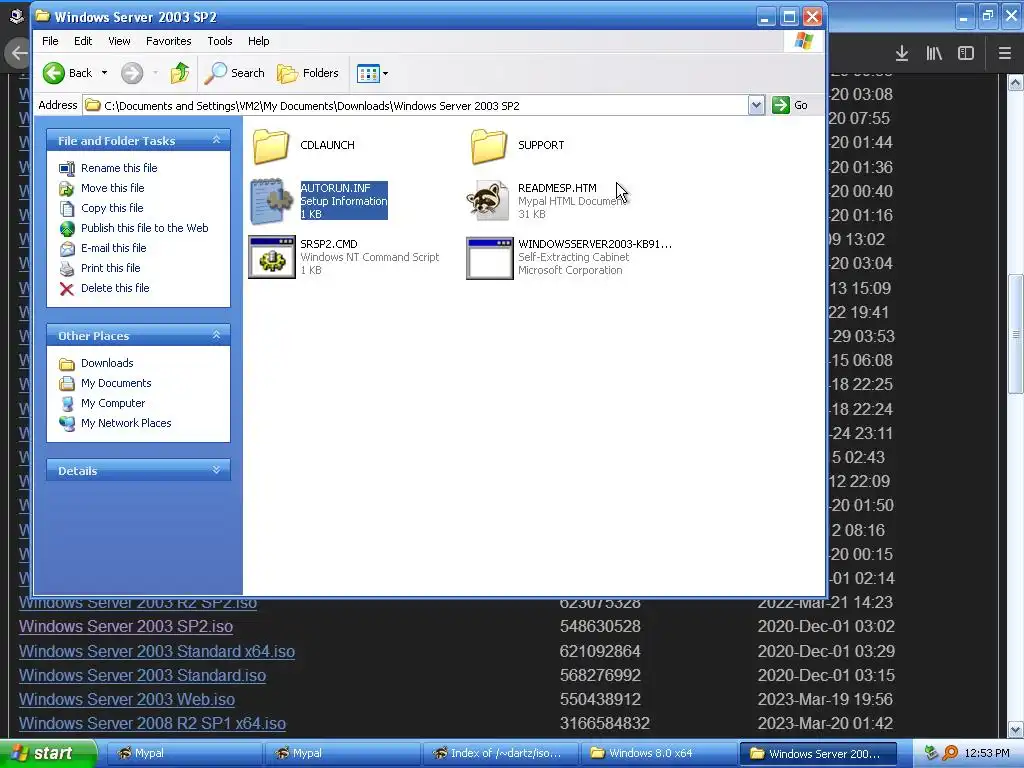Go up one folder level icon
1024x768 pixels.
click(180, 73)
